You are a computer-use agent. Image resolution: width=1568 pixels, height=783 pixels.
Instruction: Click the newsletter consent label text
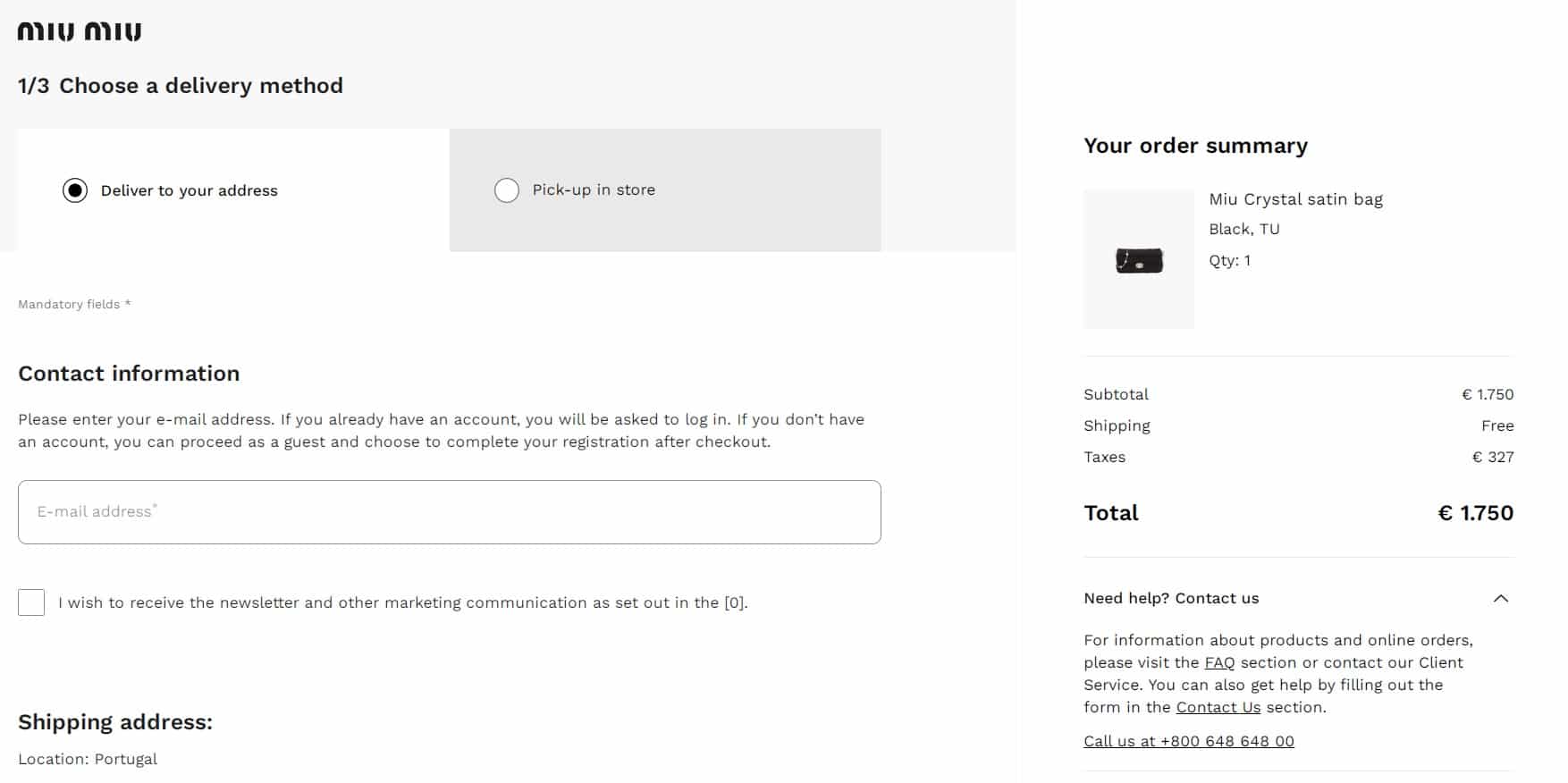pyautogui.click(x=403, y=602)
